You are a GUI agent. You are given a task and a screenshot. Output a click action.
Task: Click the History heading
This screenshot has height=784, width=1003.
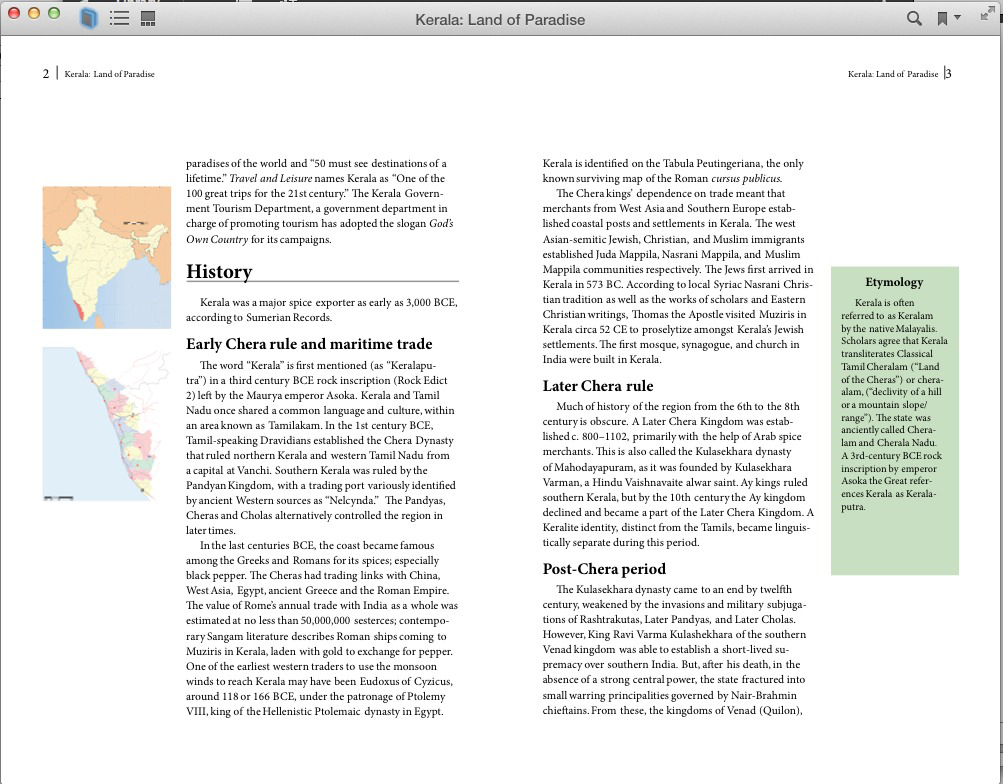(x=219, y=271)
